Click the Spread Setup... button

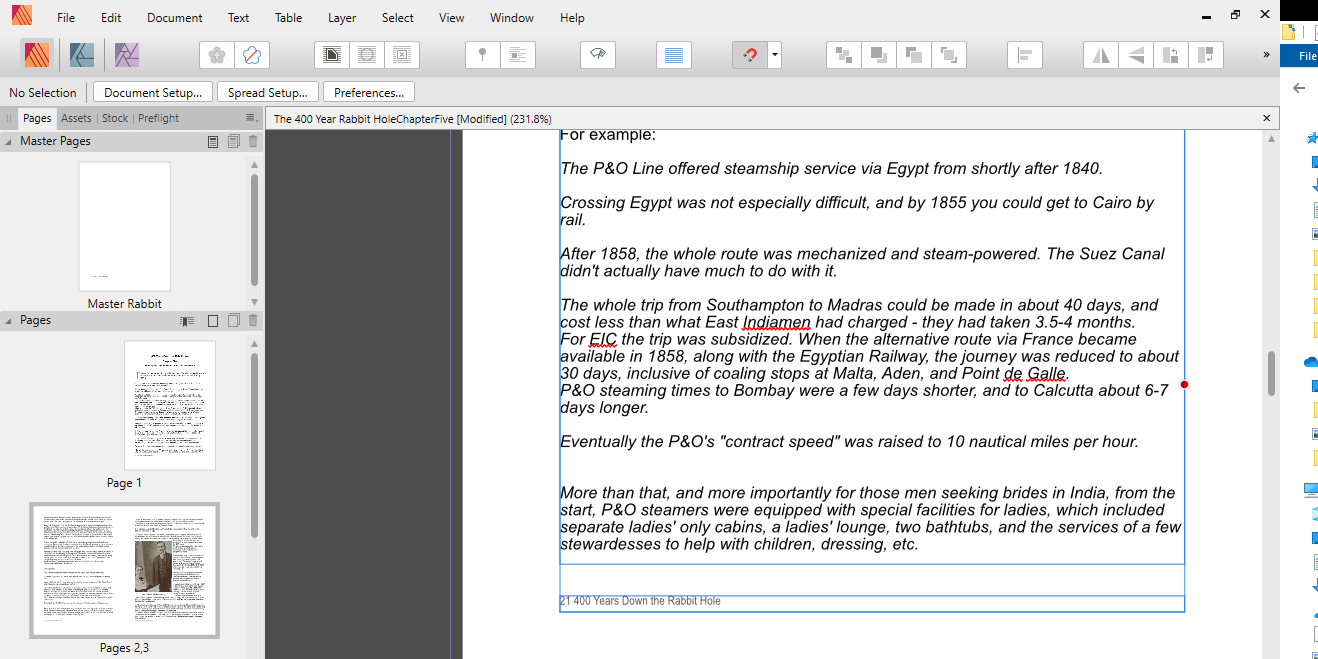(x=267, y=92)
